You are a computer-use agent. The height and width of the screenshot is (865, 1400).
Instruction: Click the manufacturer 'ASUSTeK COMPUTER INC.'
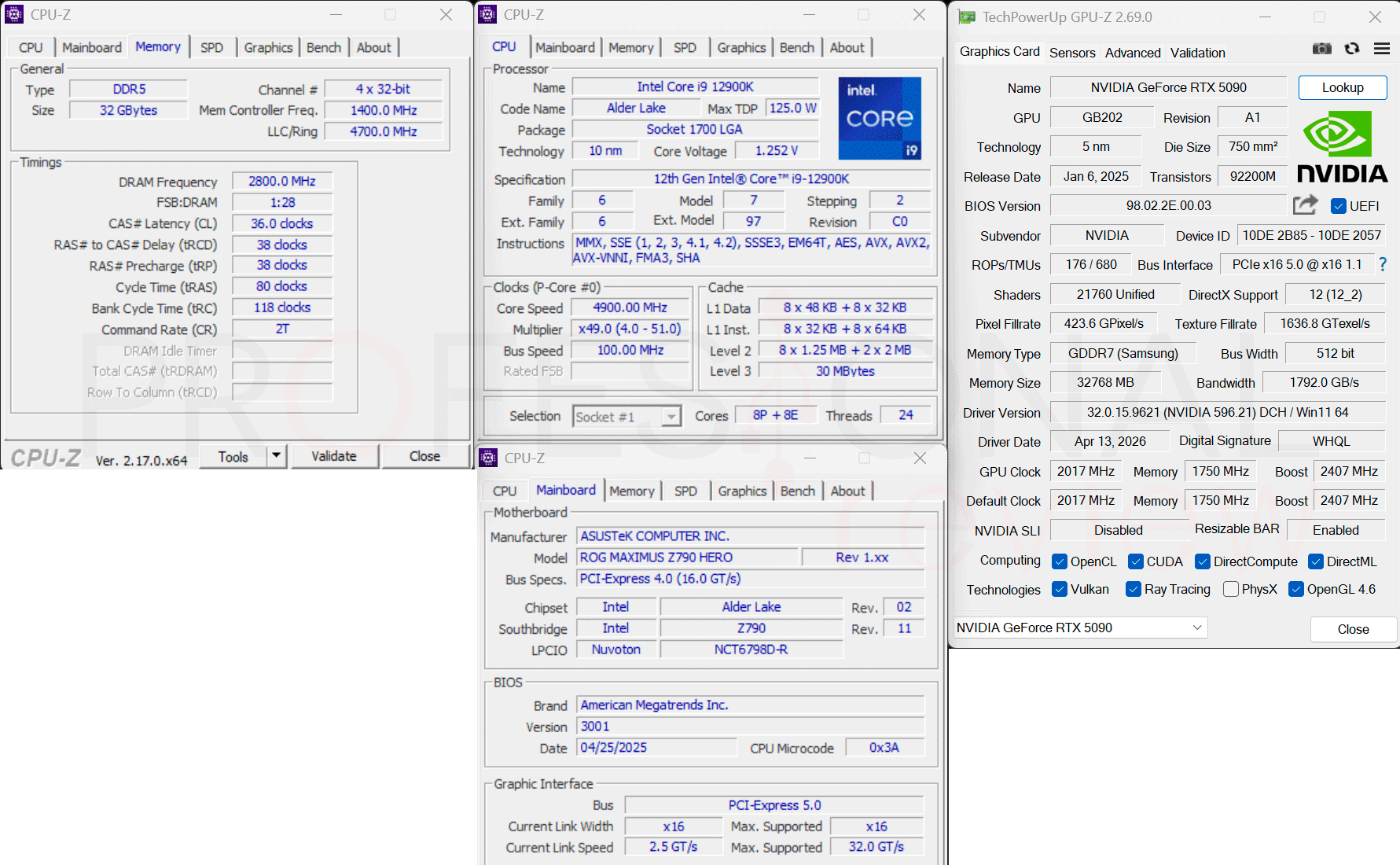point(751,536)
